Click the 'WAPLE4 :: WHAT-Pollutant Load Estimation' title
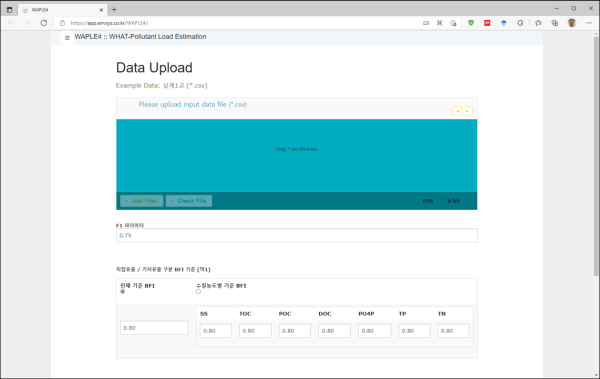This screenshot has width=600, height=379. pyautogui.click(x=140, y=37)
